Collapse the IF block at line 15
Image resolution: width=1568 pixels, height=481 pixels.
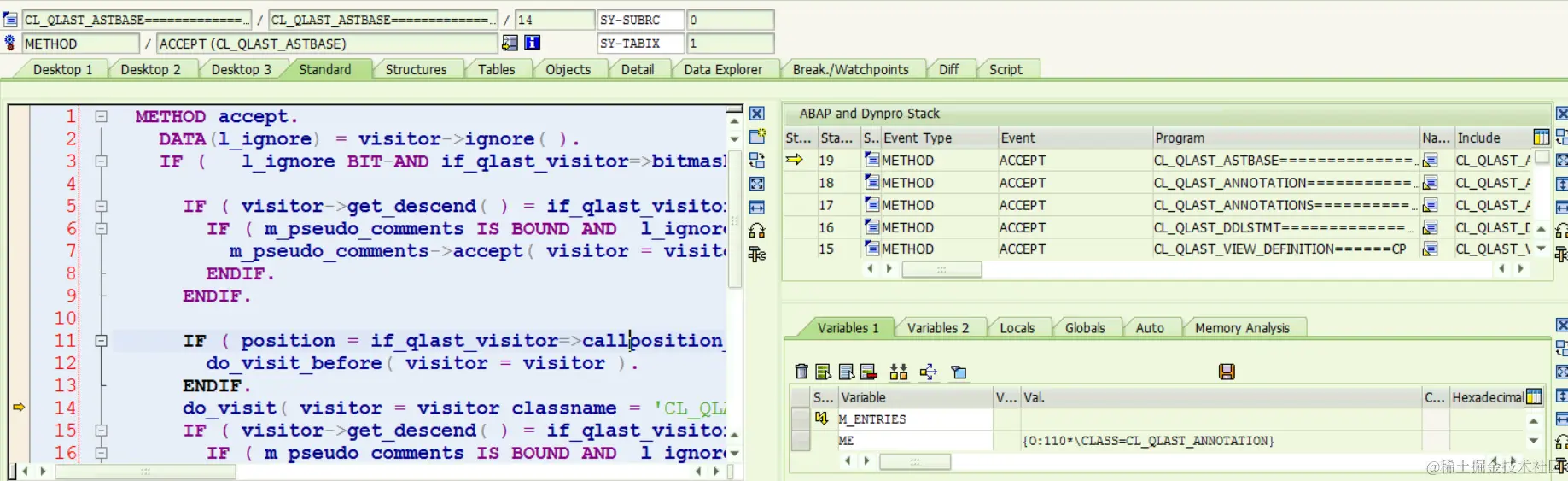[x=101, y=430]
